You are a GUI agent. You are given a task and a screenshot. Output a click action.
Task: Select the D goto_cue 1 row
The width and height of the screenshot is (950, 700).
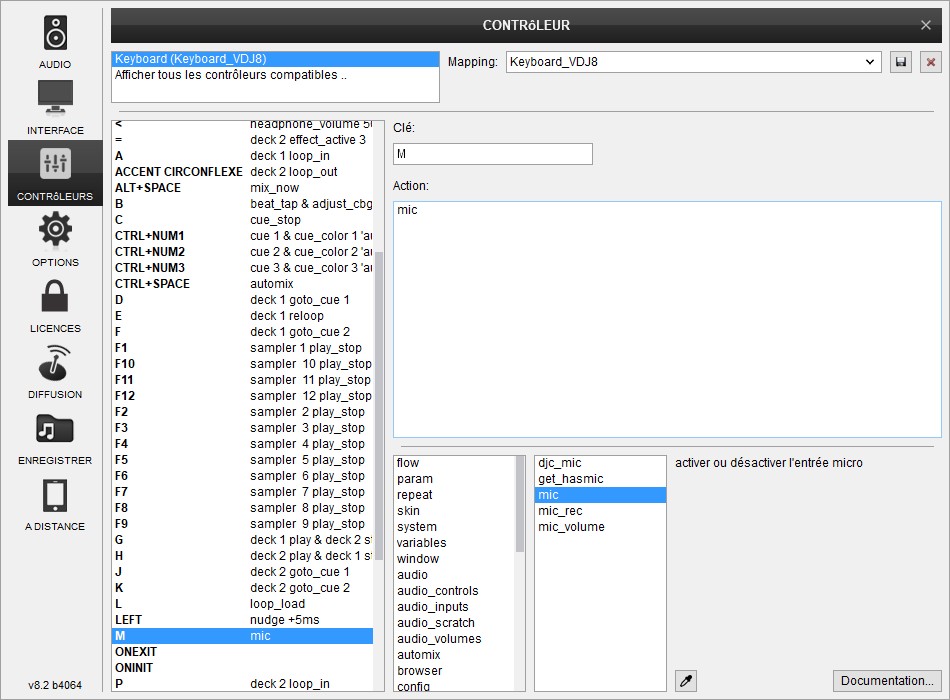(x=243, y=299)
